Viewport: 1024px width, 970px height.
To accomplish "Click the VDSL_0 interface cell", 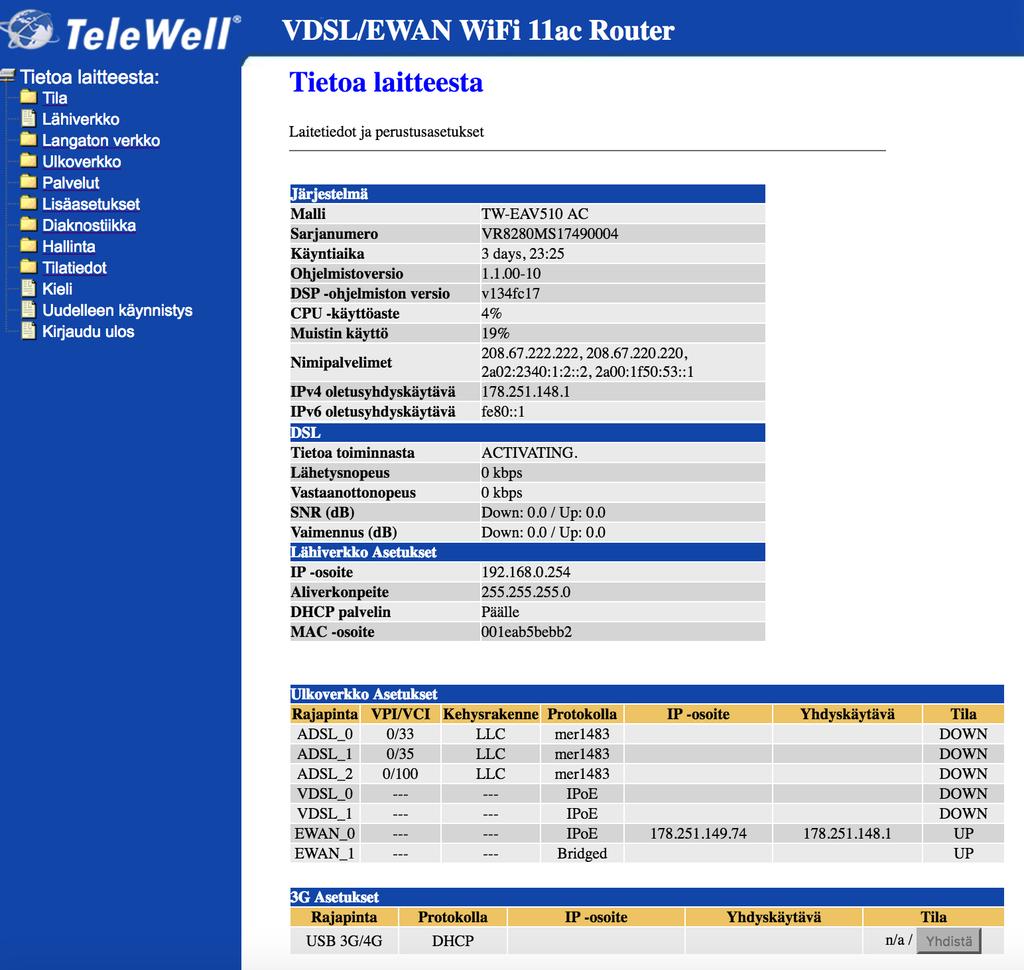I will click(325, 793).
